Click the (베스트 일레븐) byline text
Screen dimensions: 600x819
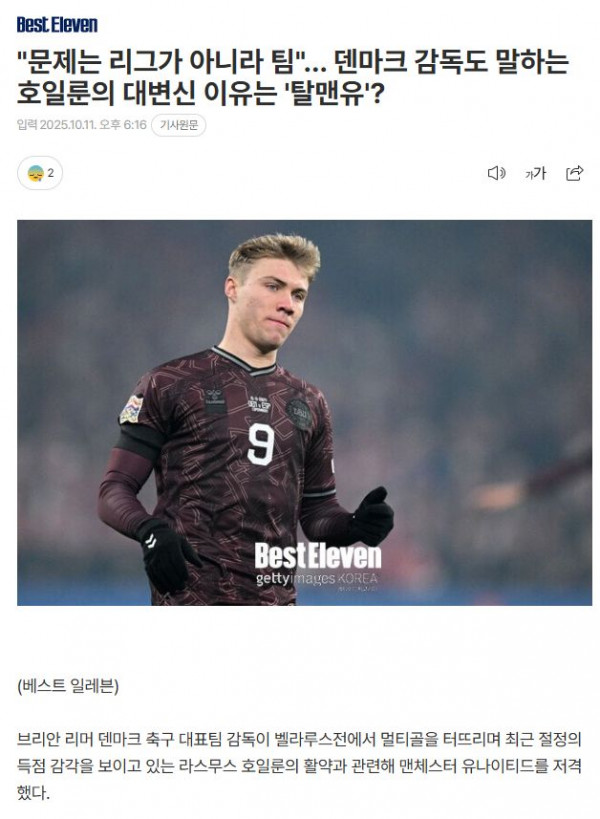pyautogui.click(x=68, y=686)
